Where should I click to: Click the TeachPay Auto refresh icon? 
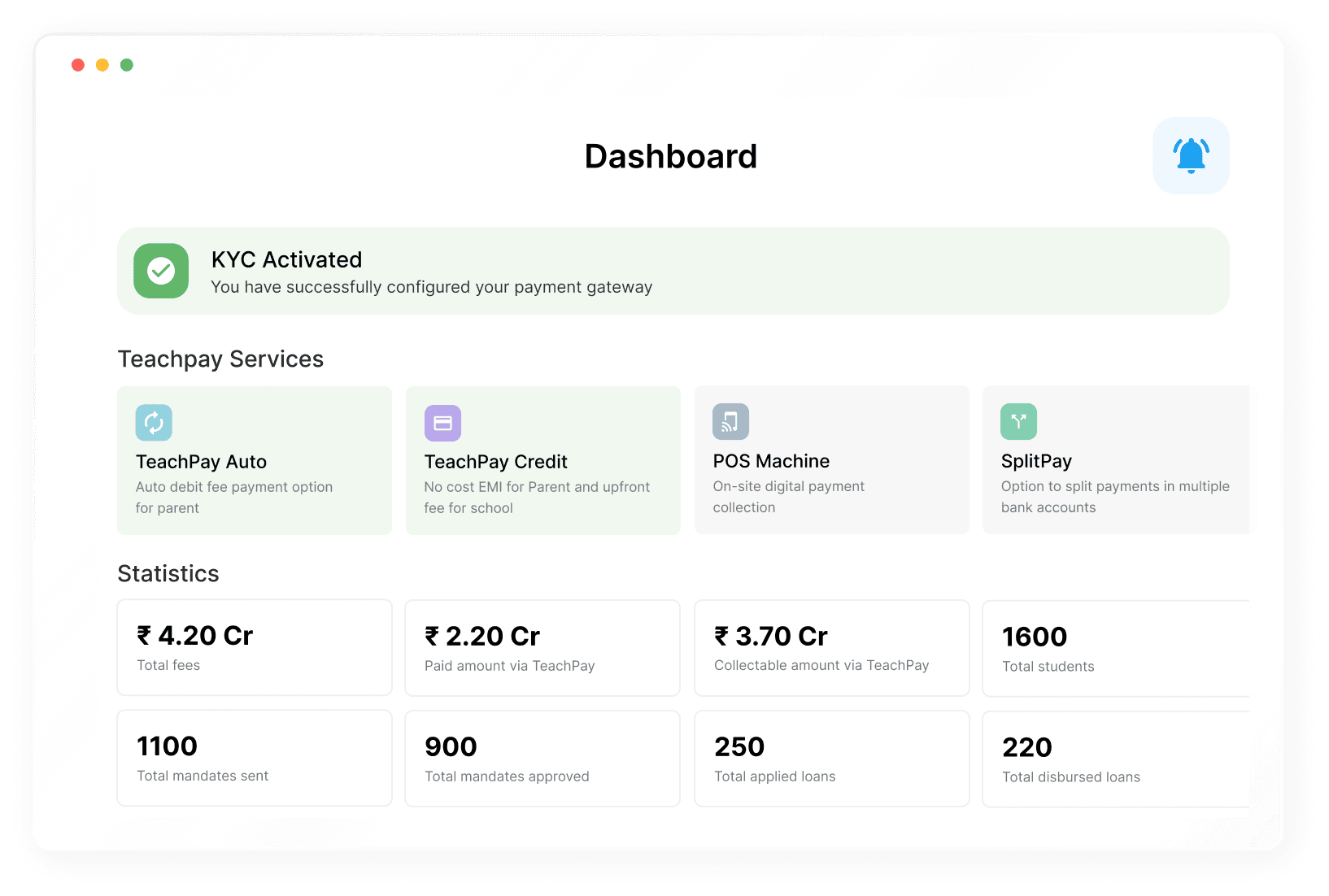154,422
